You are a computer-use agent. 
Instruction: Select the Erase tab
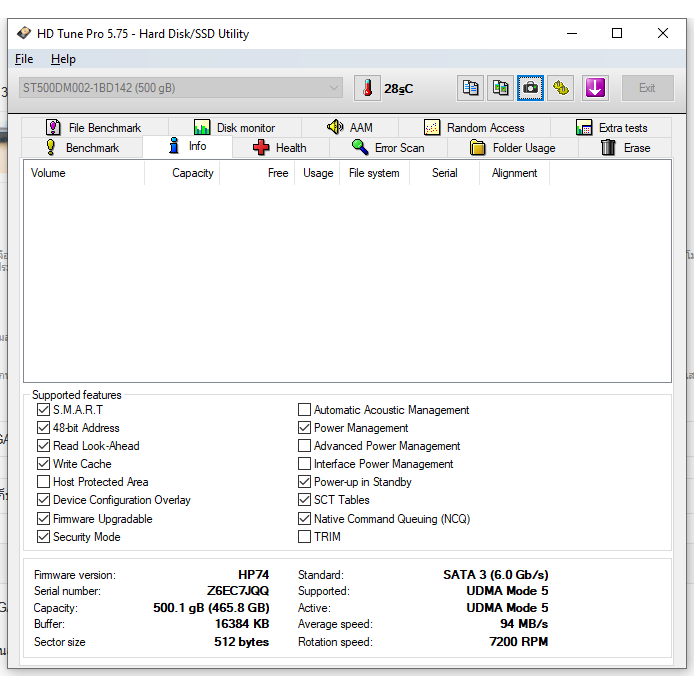(x=625, y=148)
